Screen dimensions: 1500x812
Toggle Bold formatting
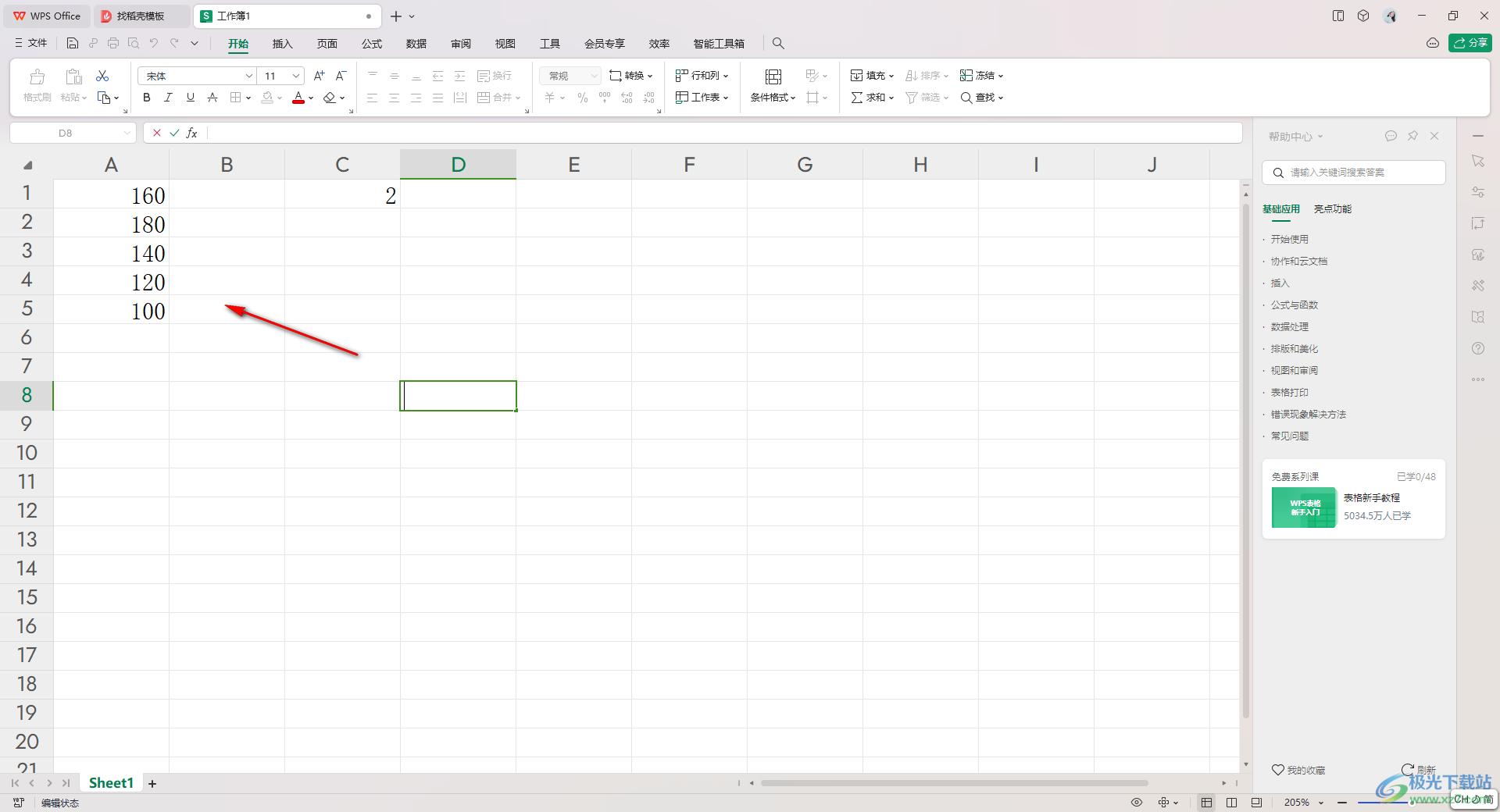pyautogui.click(x=147, y=98)
